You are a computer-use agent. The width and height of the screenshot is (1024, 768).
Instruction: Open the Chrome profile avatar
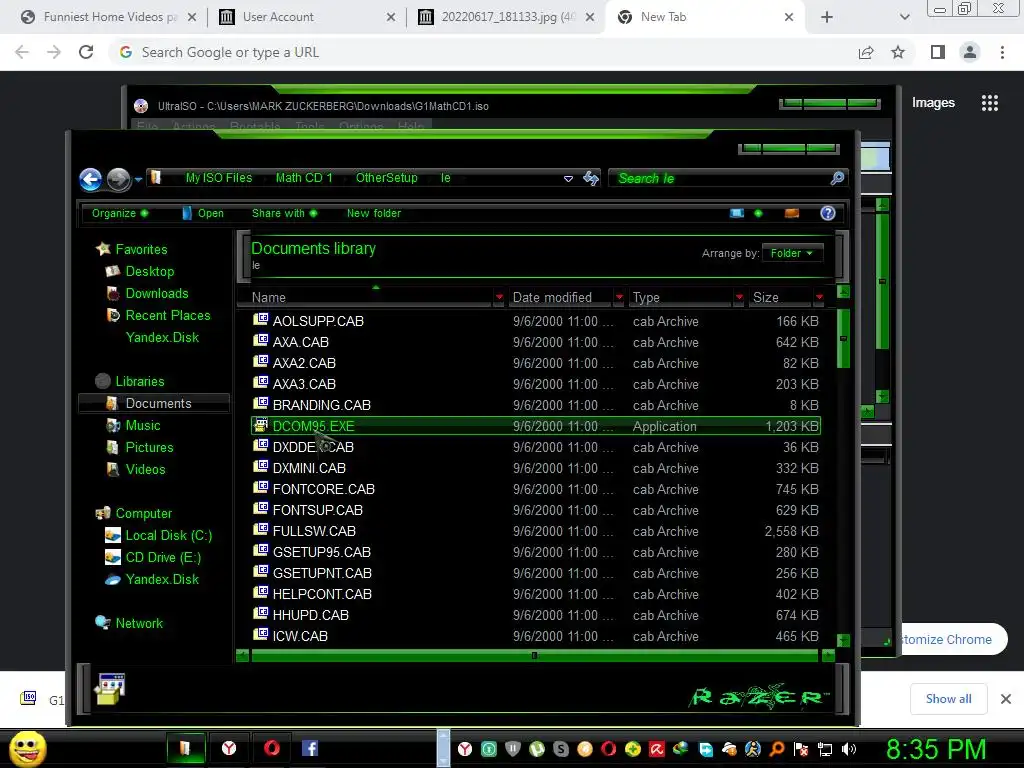pyautogui.click(x=970, y=52)
